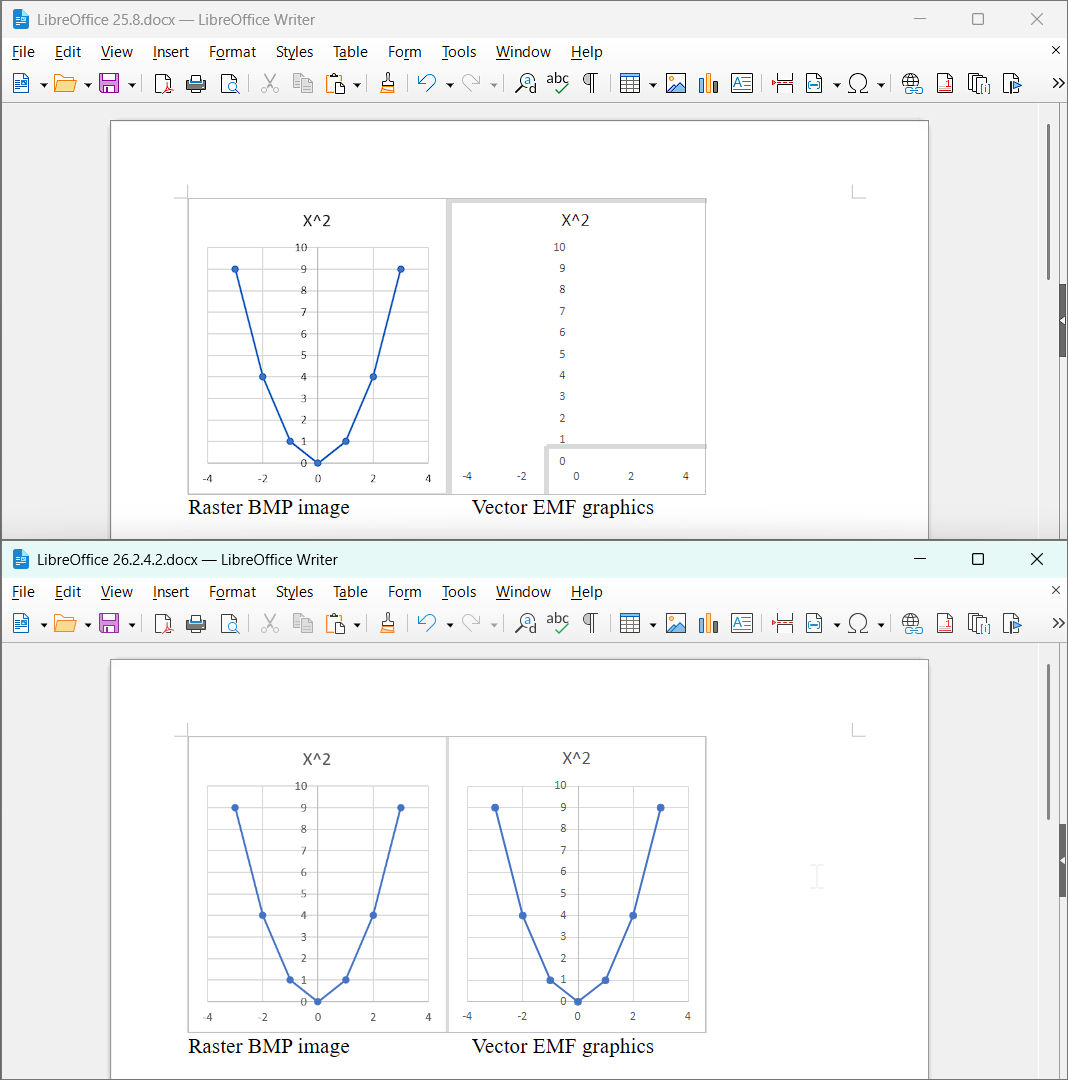This screenshot has height=1080, width=1068.
Task: Insert hyperlink in the 25.8.docx window
Action: click(912, 84)
